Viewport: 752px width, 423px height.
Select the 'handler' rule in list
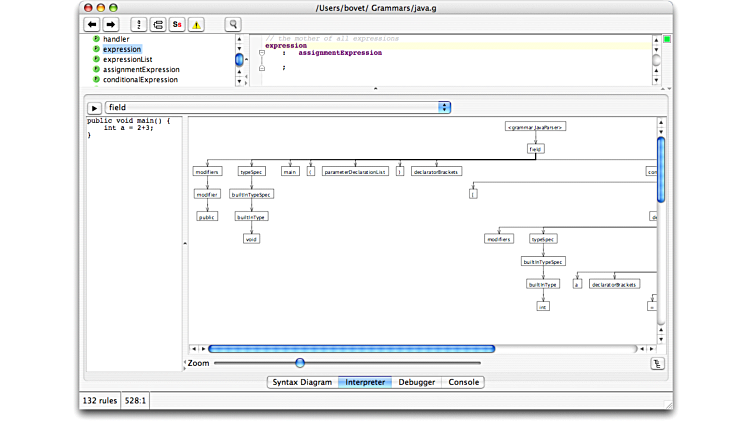[116, 39]
